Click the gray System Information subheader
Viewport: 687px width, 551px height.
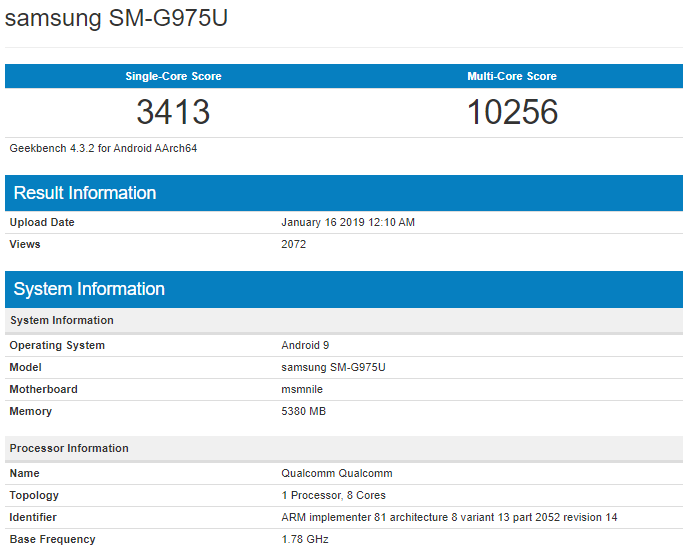point(62,320)
